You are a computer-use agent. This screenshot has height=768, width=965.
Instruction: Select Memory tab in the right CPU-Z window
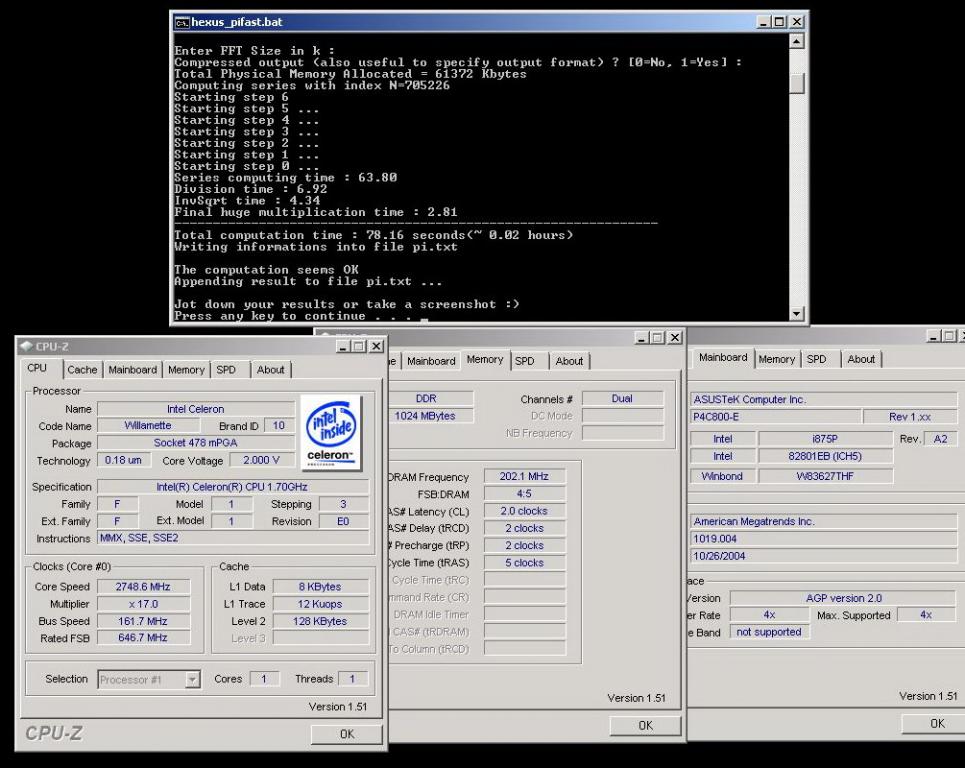click(777, 359)
